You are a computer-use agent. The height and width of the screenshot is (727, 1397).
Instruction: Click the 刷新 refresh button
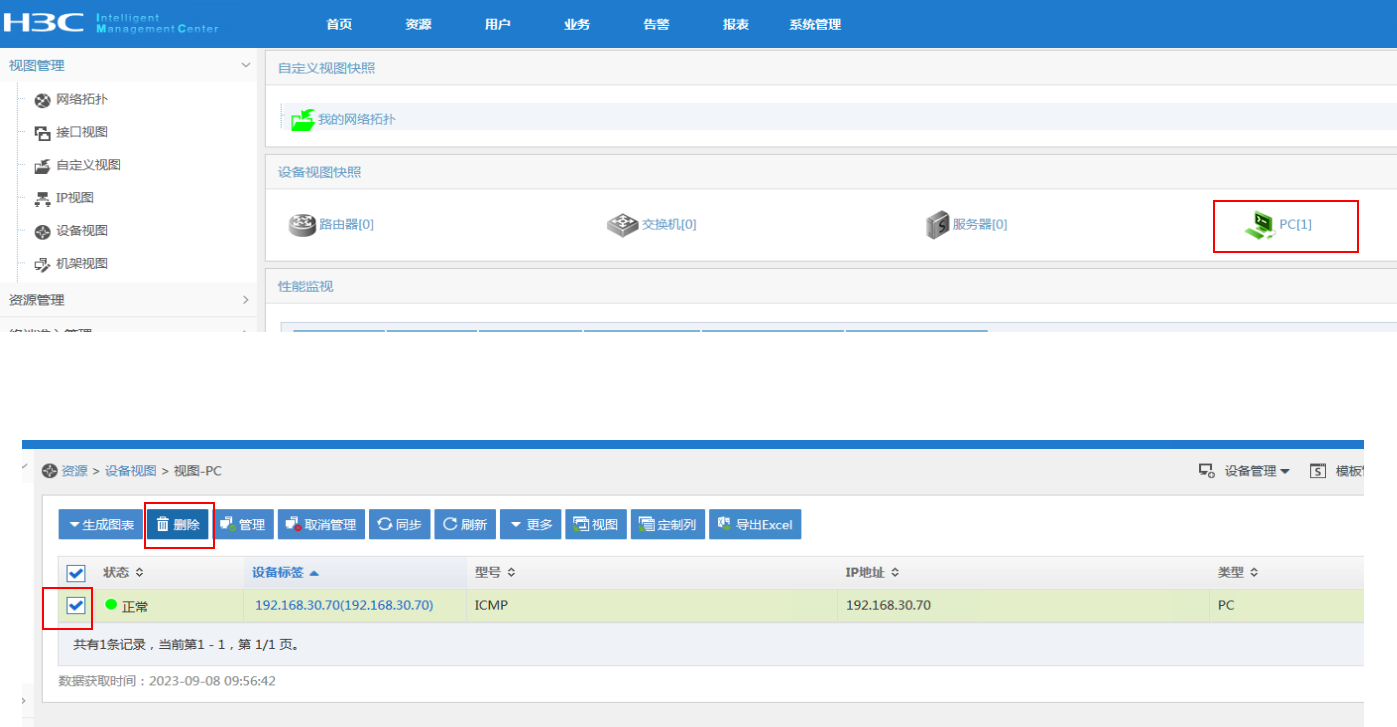[465, 525]
